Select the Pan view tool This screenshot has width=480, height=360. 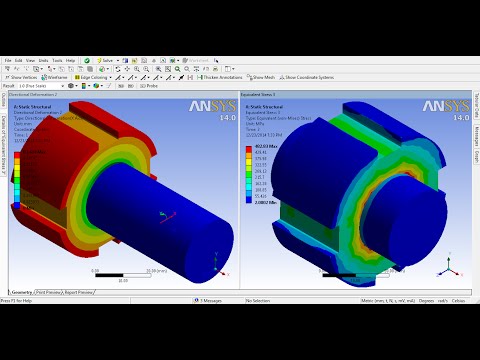pyautogui.click(x=127, y=69)
